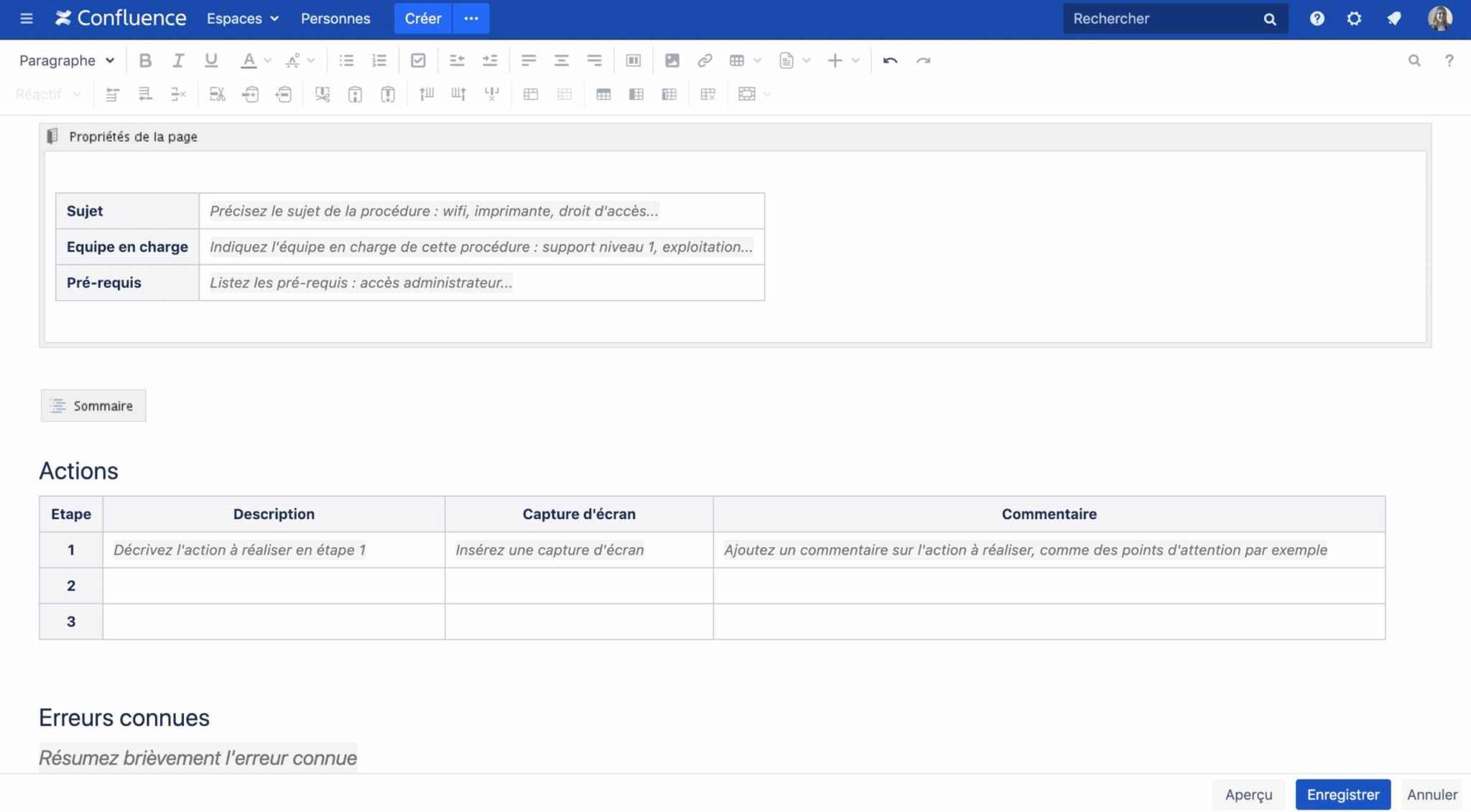Center align the text
This screenshot has width=1471, height=812.
(561, 60)
